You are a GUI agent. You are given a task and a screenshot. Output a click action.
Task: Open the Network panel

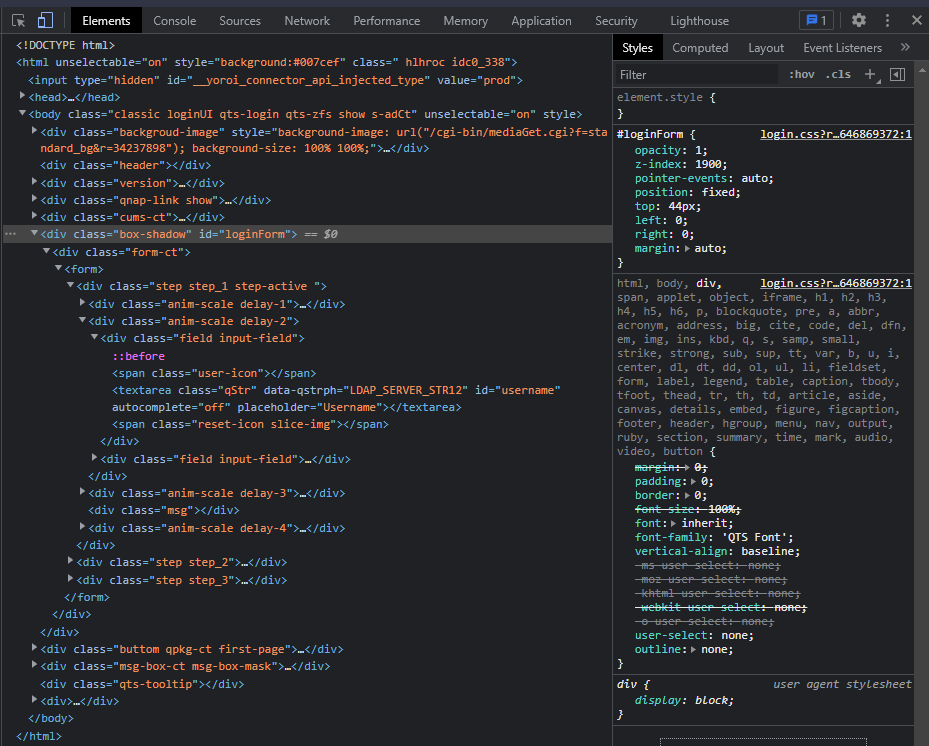point(306,20)
